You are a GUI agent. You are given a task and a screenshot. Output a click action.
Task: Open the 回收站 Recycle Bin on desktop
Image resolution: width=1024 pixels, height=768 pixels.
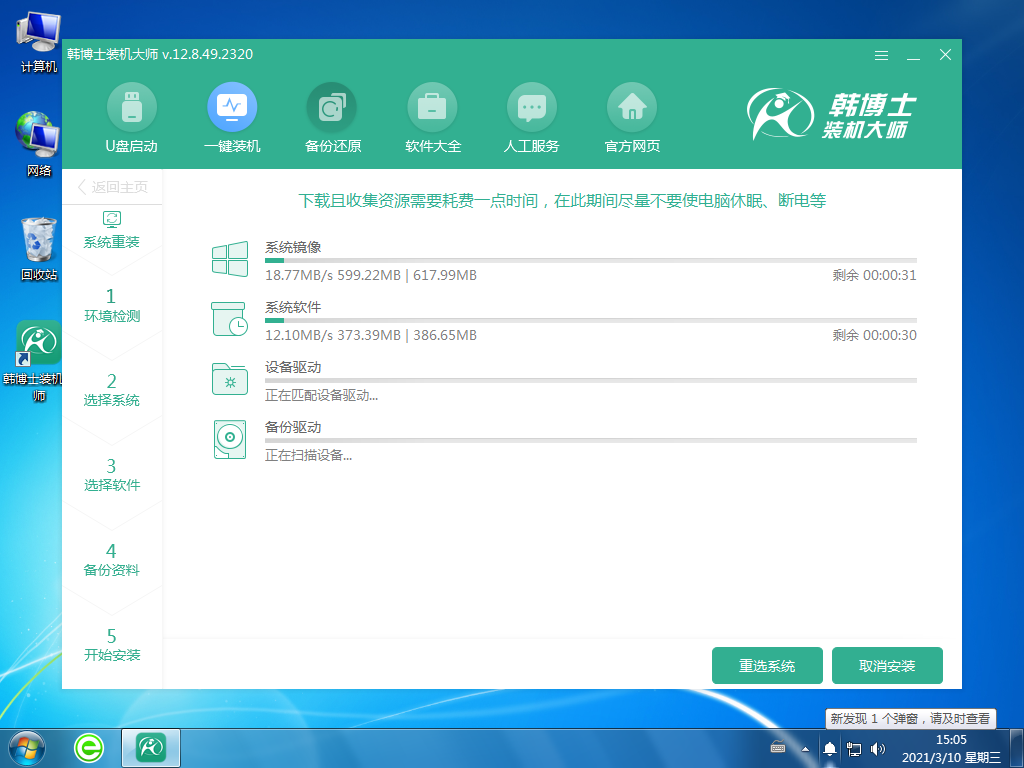click(37, 243)
